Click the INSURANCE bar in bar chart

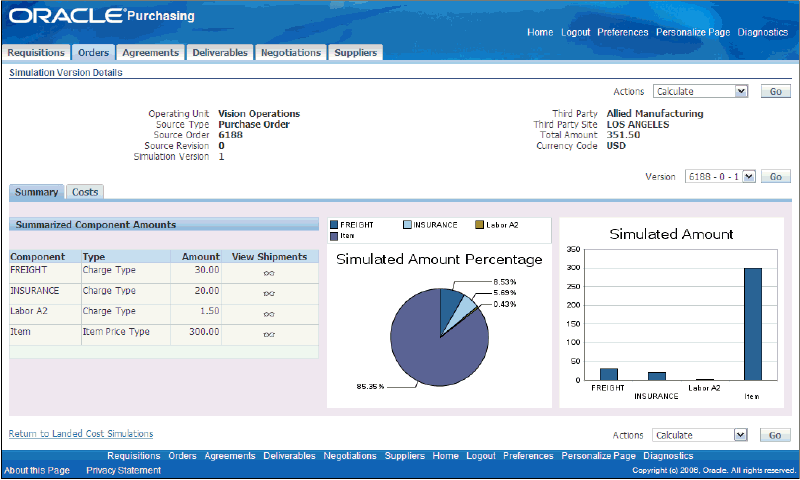[x=657, y=376]
